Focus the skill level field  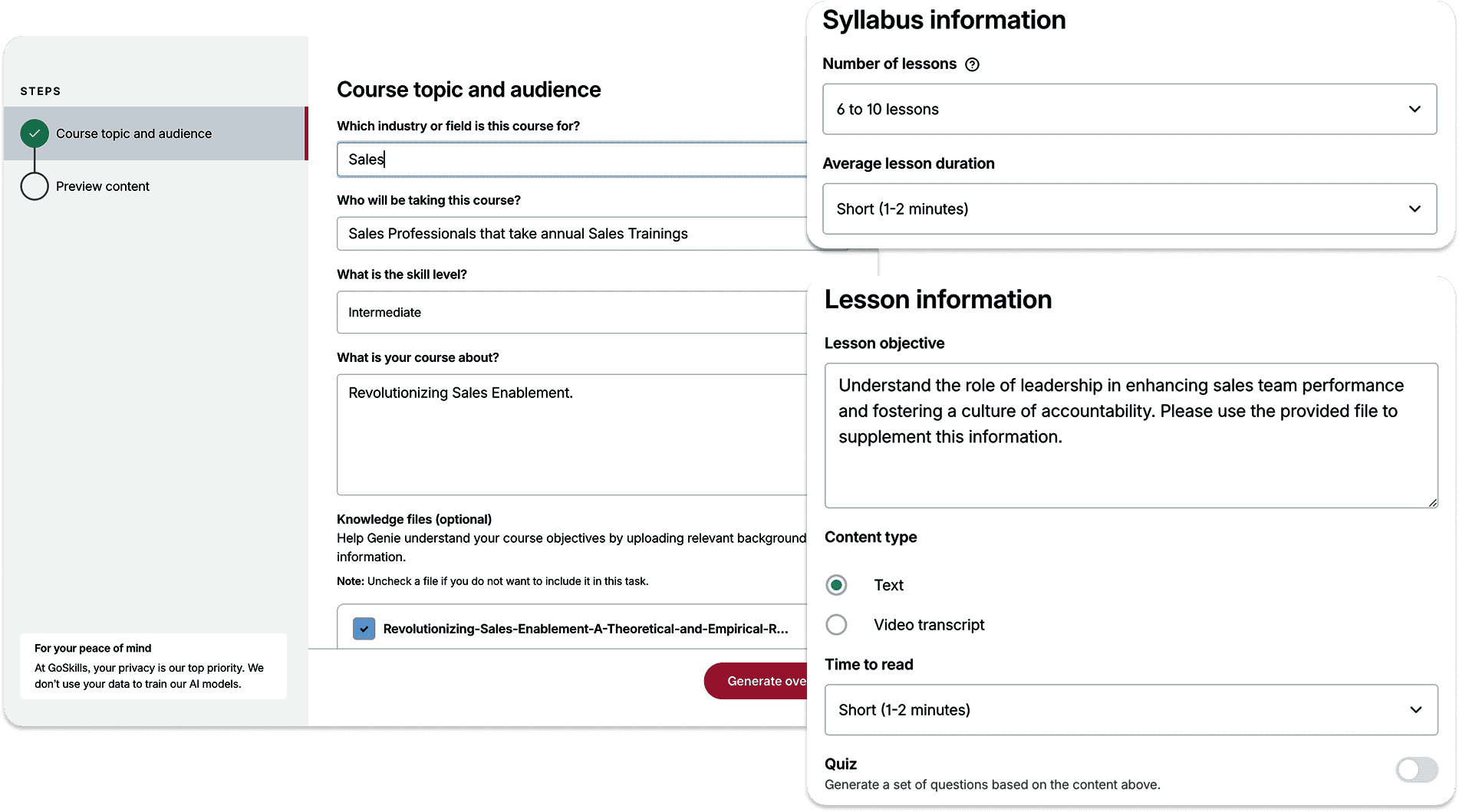571,312
